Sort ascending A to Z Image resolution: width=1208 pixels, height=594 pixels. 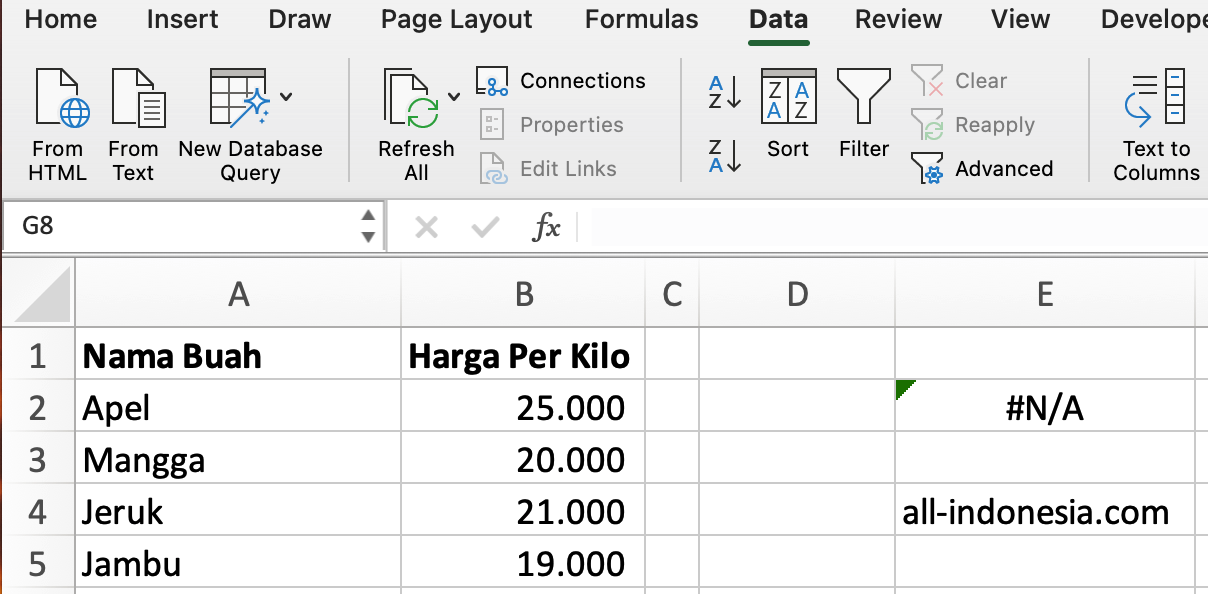725,92
